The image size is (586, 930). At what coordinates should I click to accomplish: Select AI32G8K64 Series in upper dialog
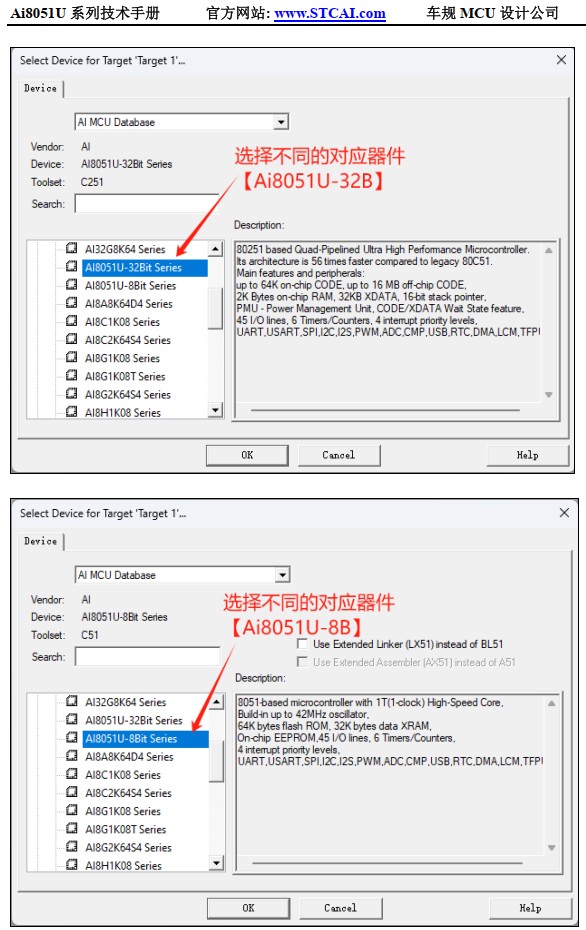tap(125, 249)
